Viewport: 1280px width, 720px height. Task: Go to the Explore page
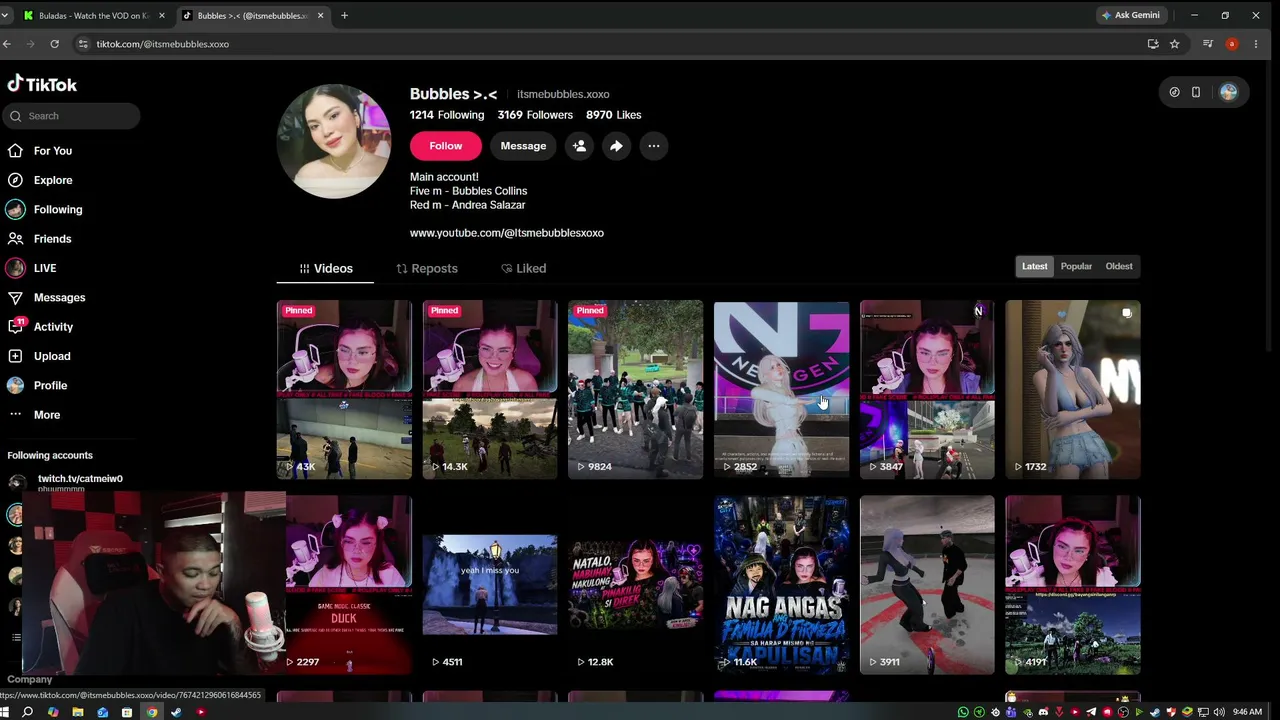click(40, 180)
